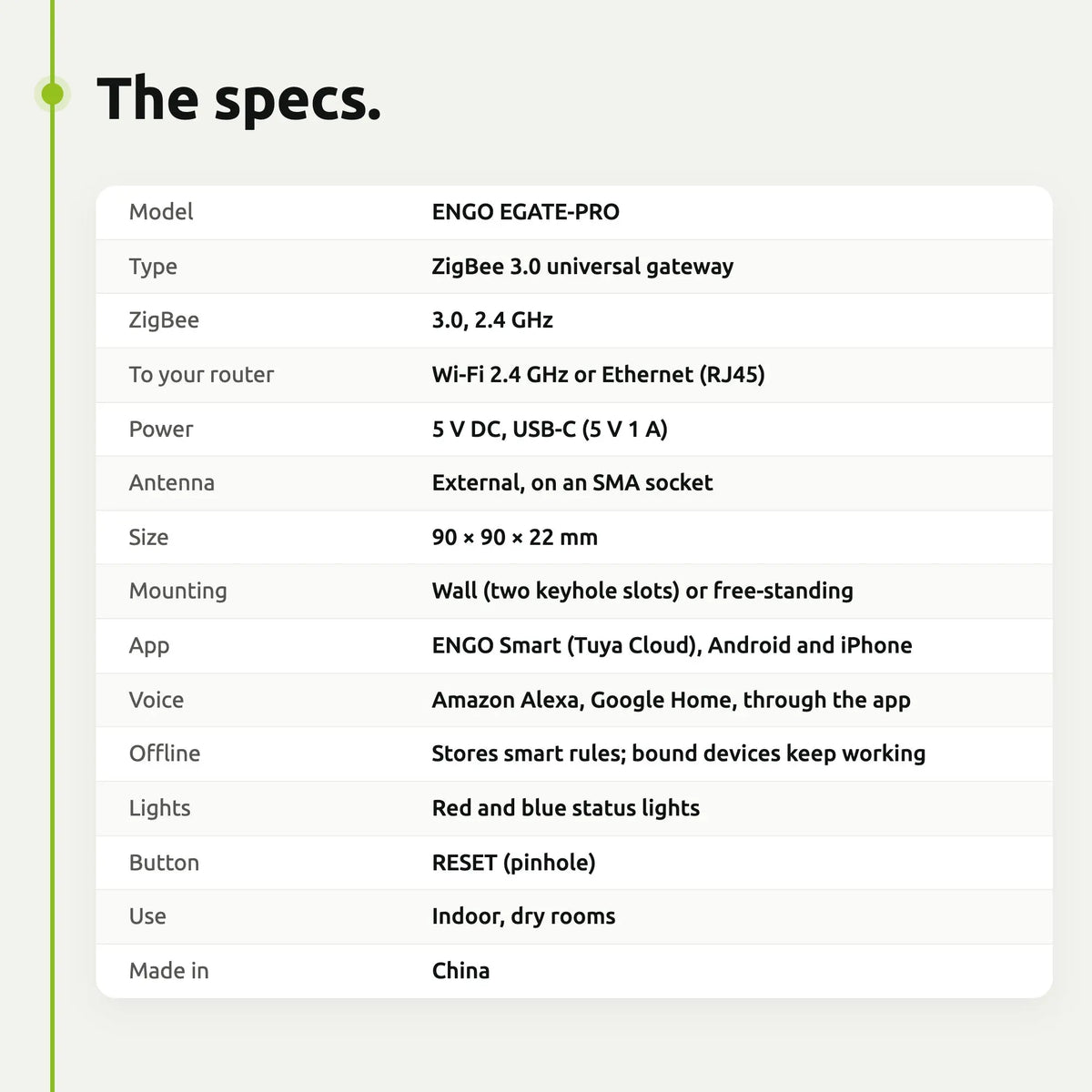Click 'Red and blue status lights' value
Image resolution: width=1092 pixels, height=1092 pixels.
(x=565, y=808)
